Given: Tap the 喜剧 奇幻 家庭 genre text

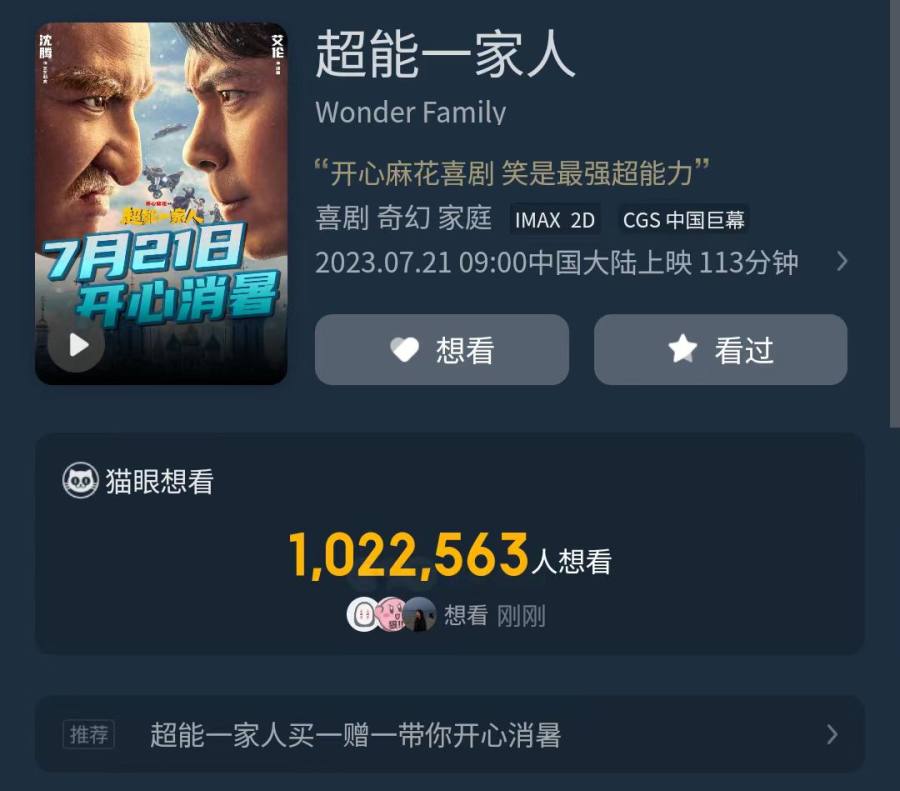Looking at the screenshot, I should (x=404, y=219).
